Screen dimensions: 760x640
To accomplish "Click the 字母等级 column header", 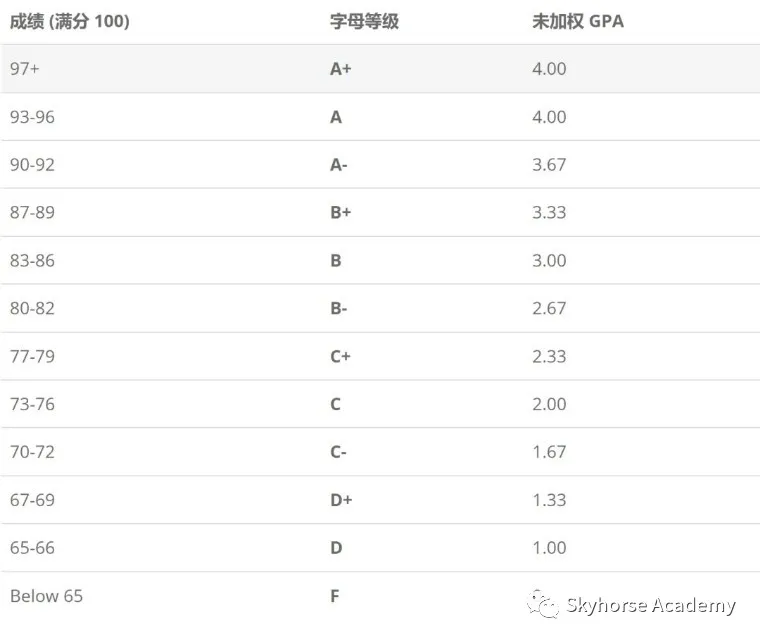I will pyautogui.click(x=364, y=21).
